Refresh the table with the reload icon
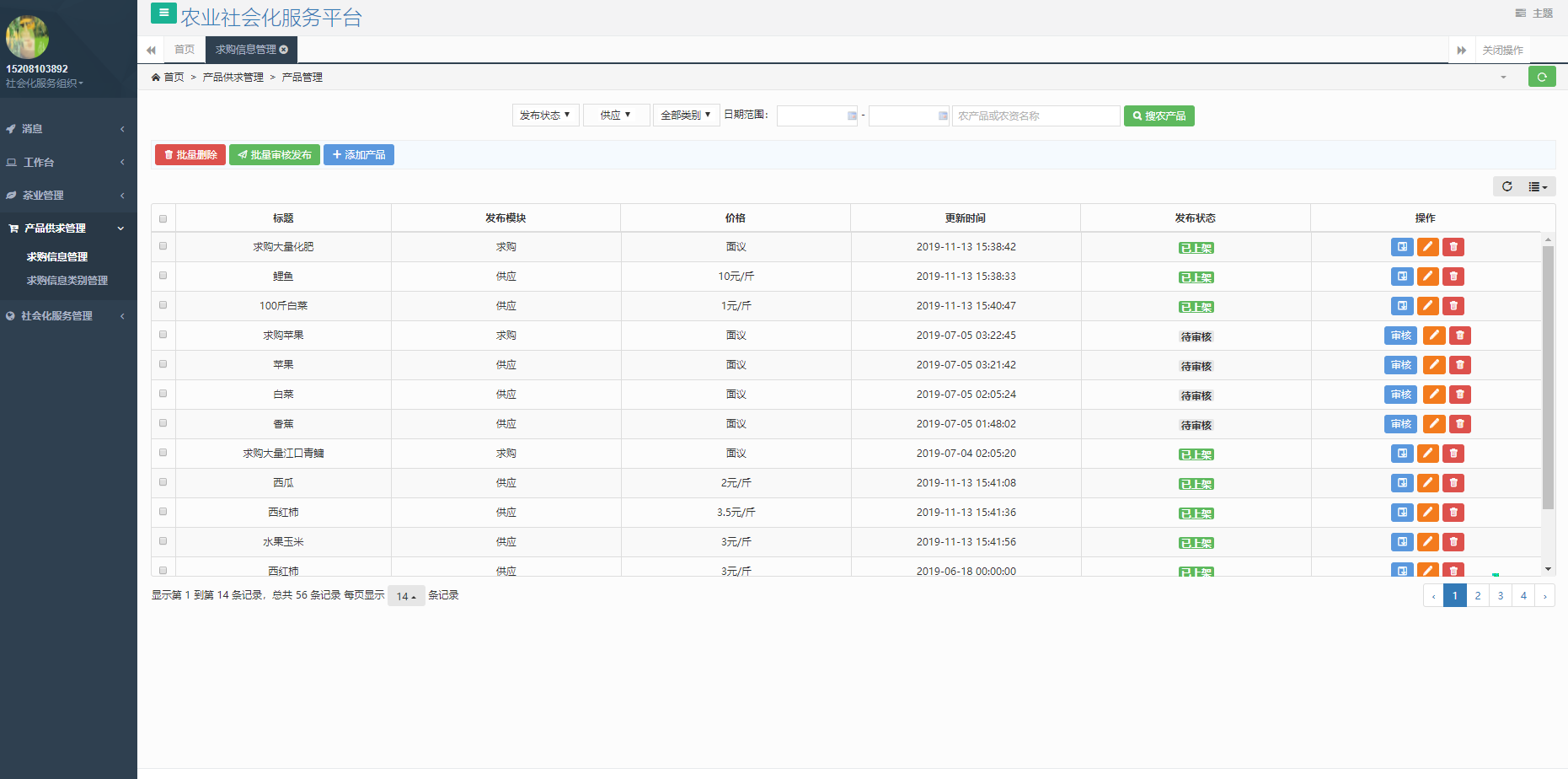 (1507, 186)
